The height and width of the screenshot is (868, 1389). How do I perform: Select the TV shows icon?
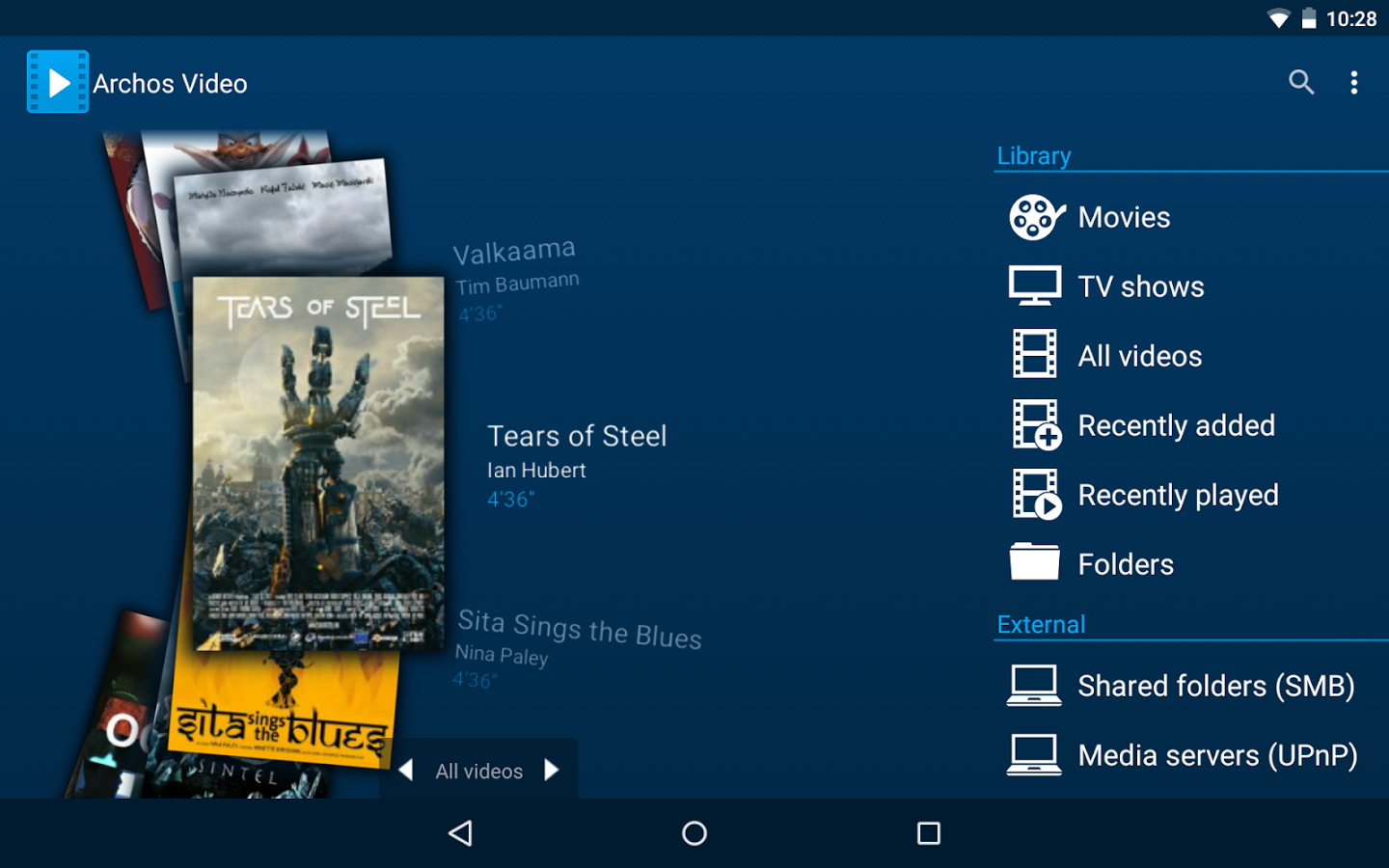click(1033, 285)
